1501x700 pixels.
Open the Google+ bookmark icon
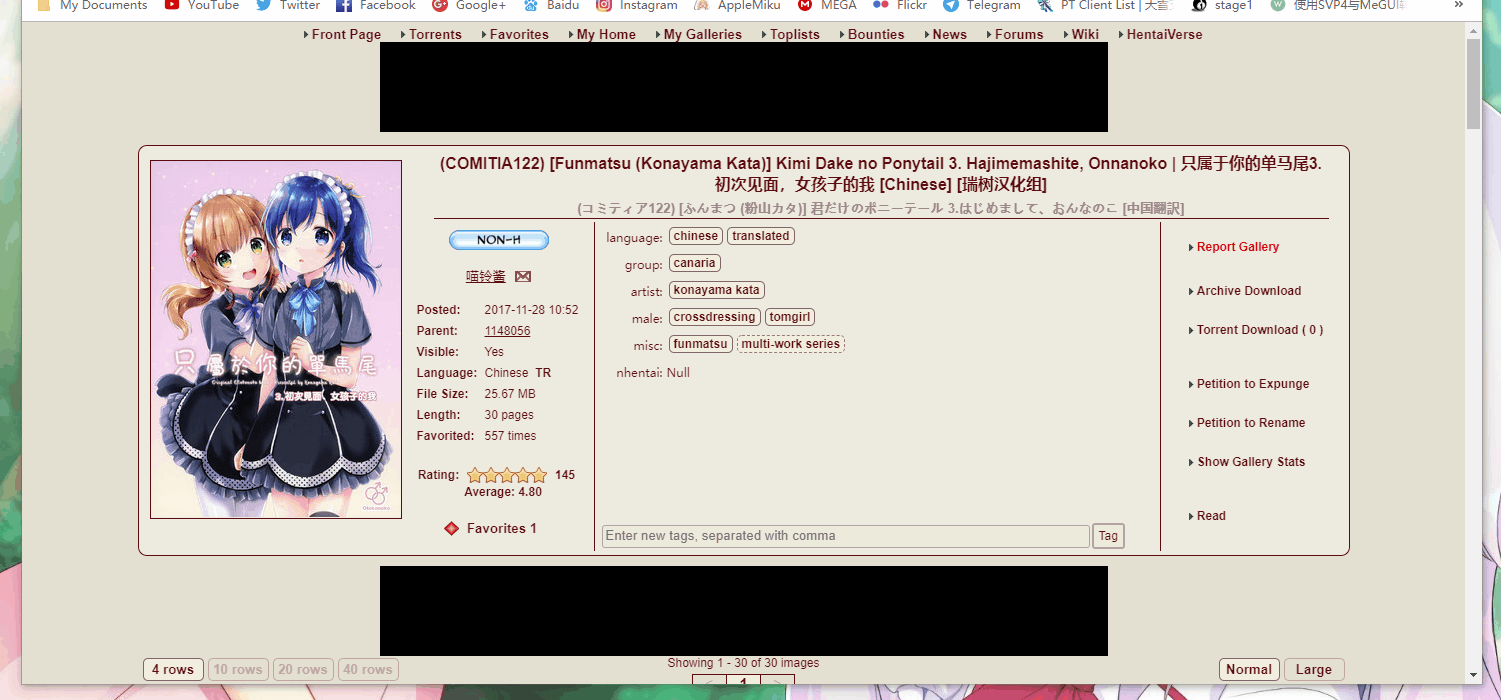tap(440, 5)
